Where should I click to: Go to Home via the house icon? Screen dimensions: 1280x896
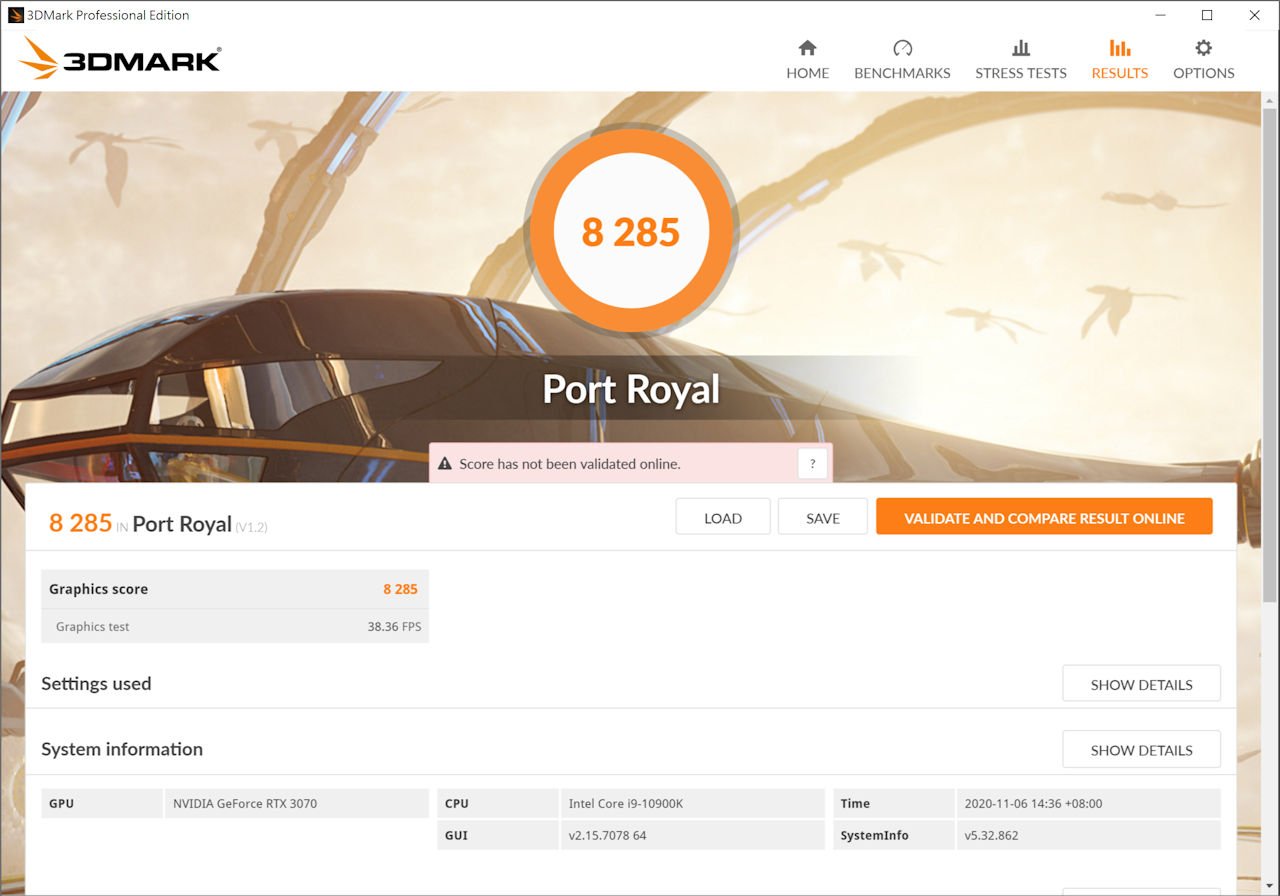(x=807, y=48)
